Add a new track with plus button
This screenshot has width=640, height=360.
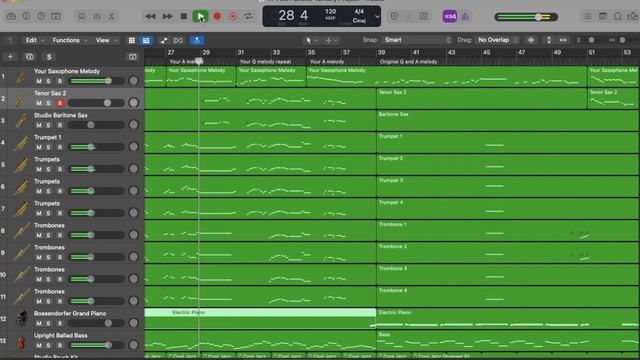11,57
